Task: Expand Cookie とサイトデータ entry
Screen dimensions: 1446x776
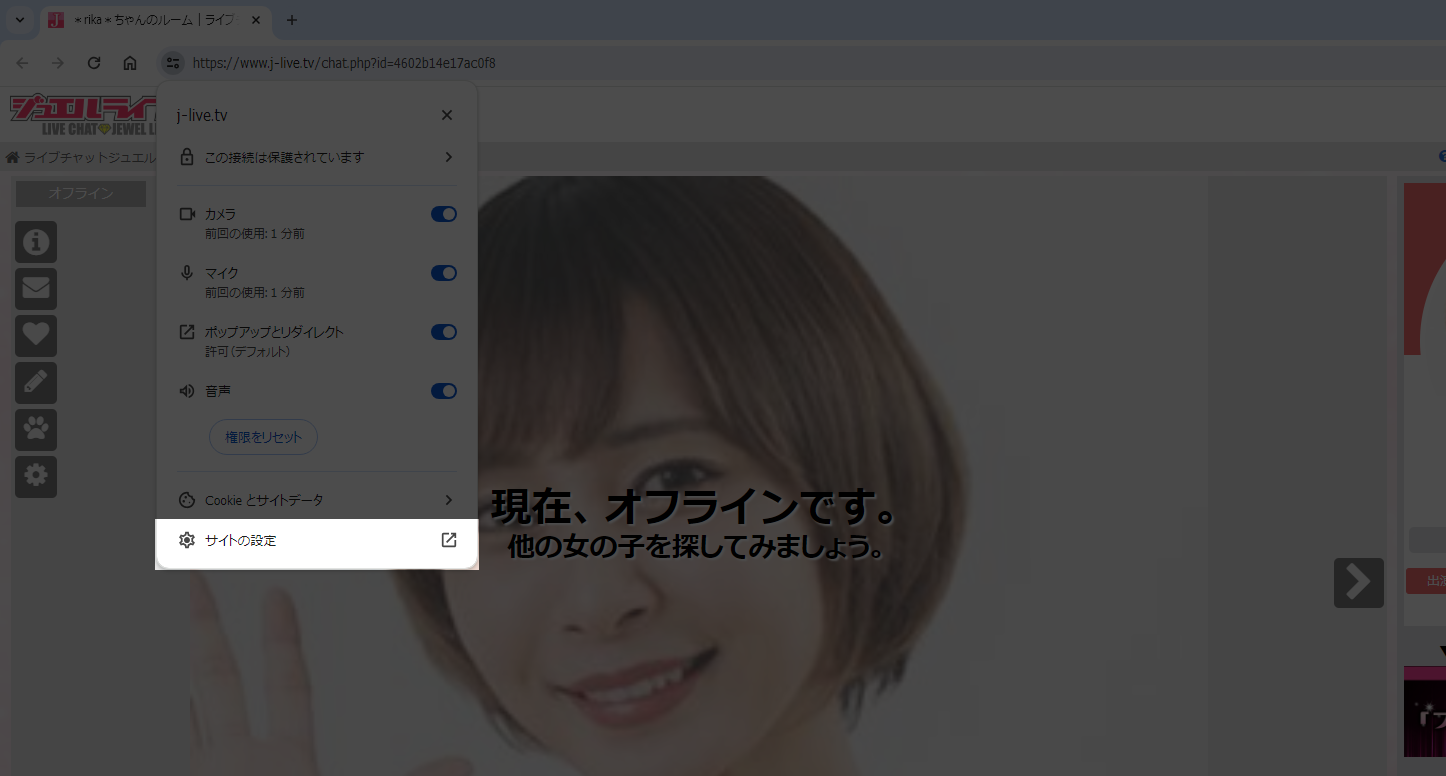Action: pos(317,500)
